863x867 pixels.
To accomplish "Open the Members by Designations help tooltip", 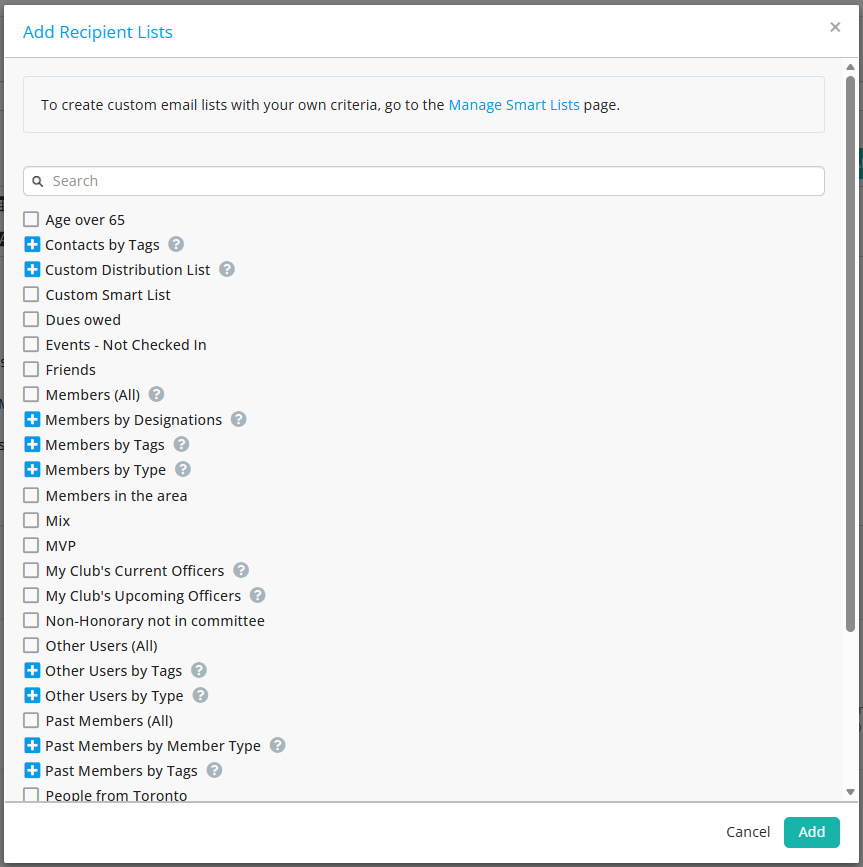I will point(238,419).
